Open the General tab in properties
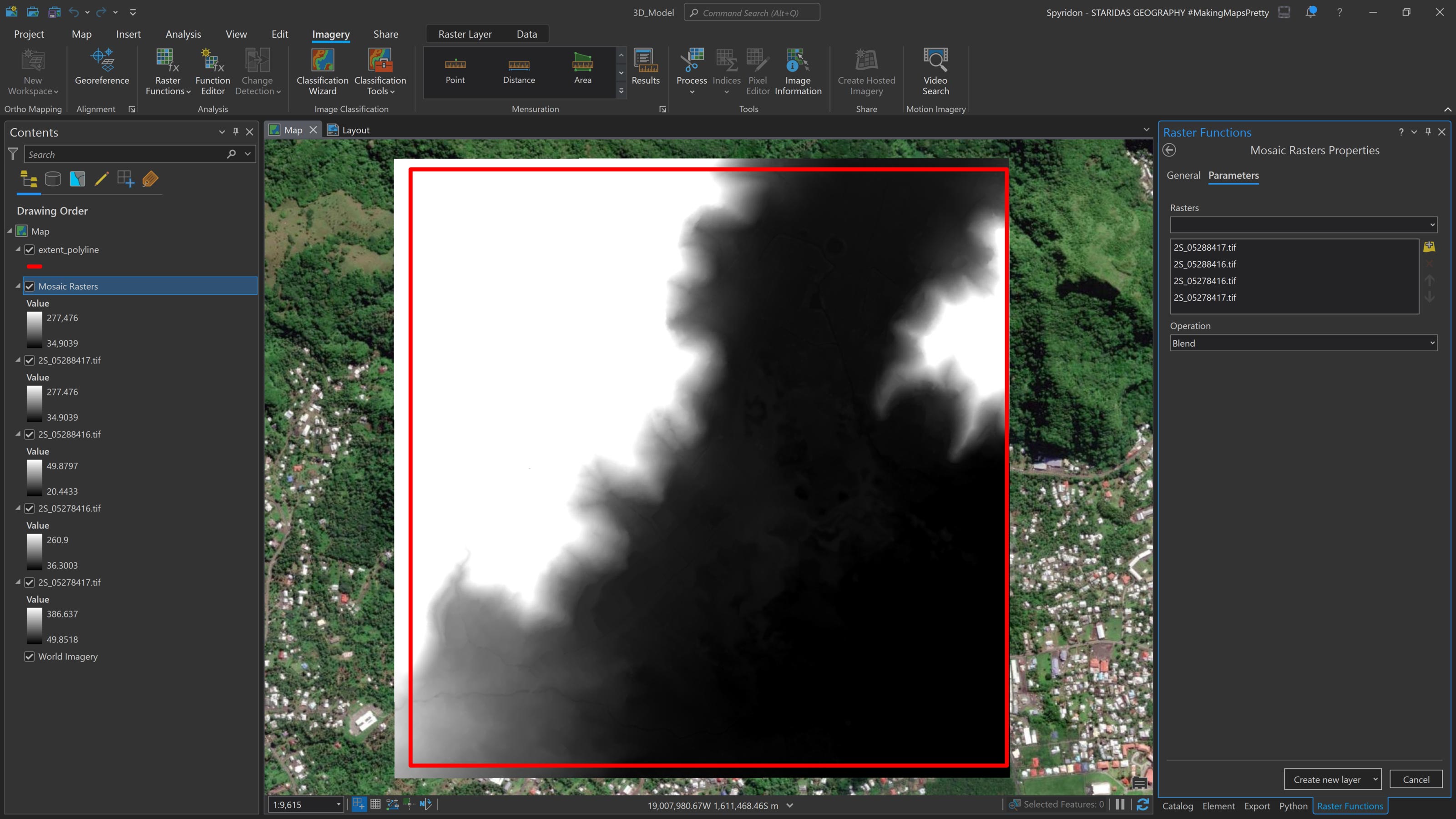1456x819 pixels. (1183, 175)
